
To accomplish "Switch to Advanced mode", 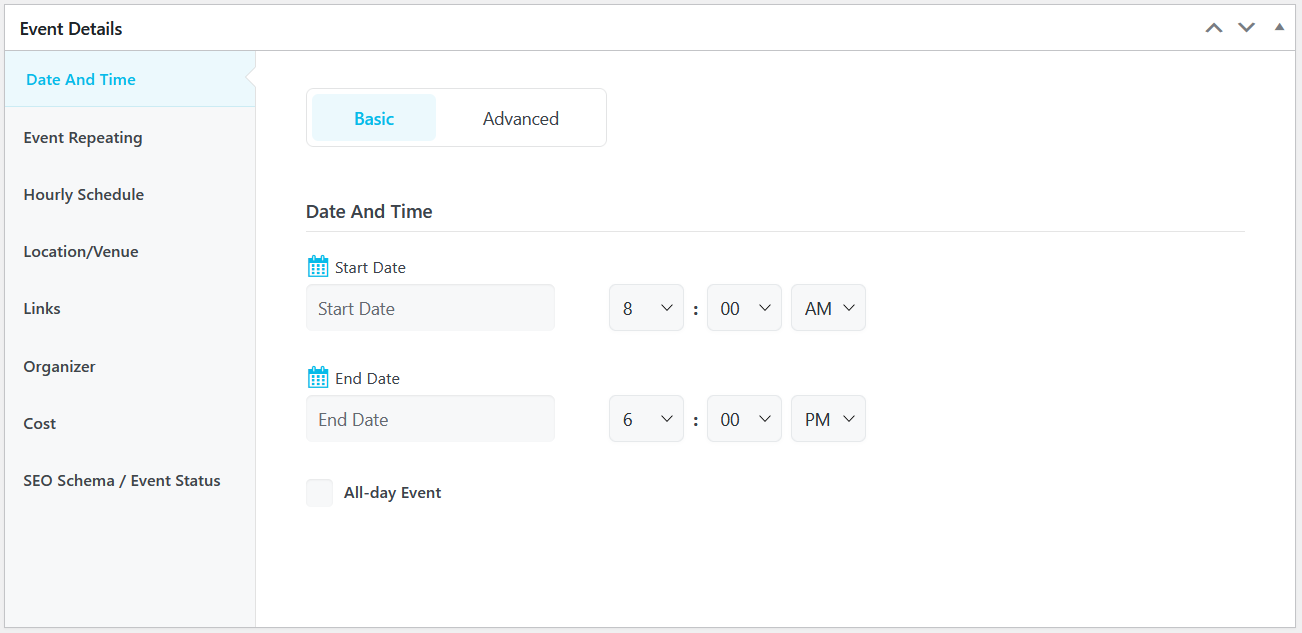I will pos(521,118).
